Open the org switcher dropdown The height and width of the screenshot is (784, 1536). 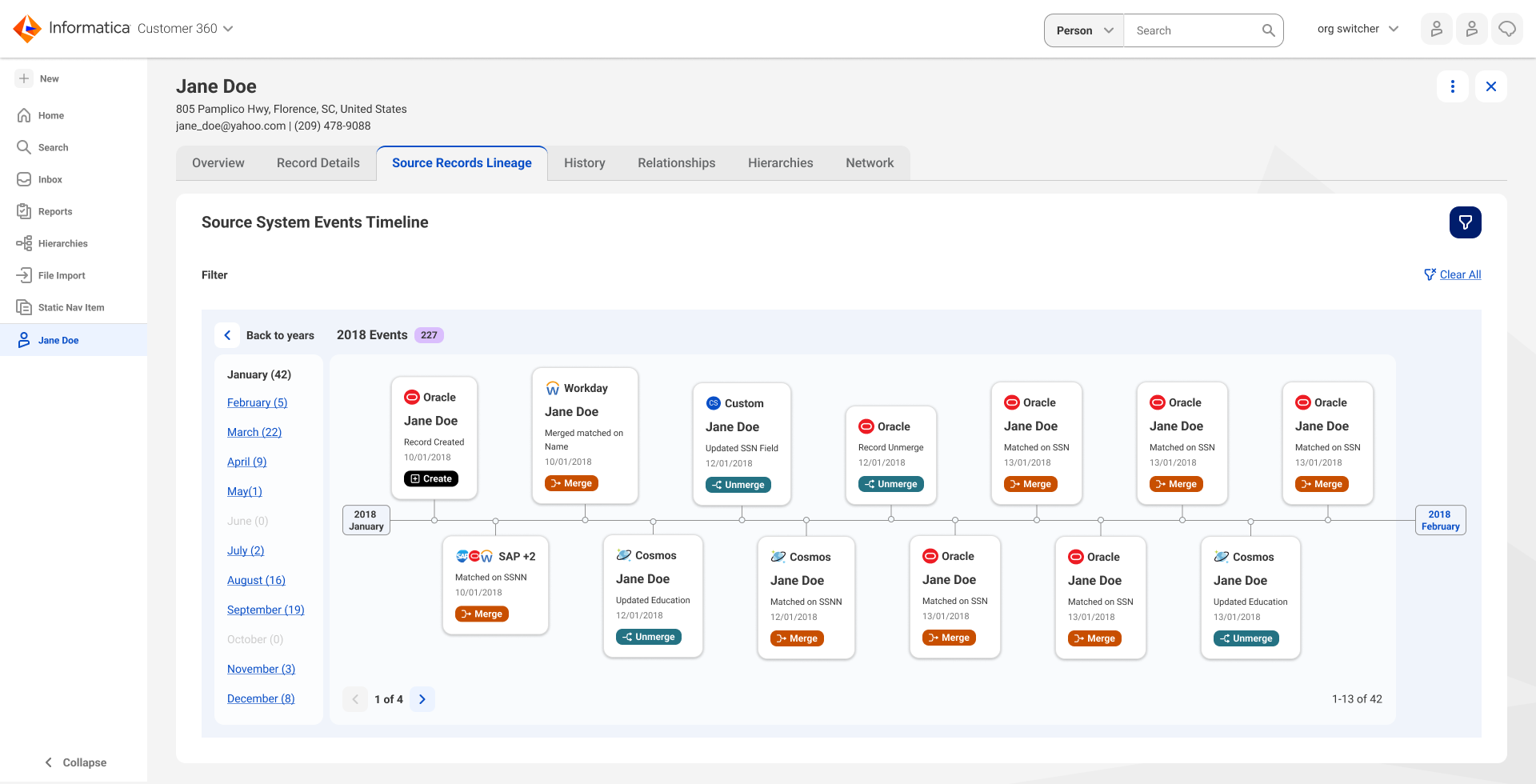tap(1358, 29)
